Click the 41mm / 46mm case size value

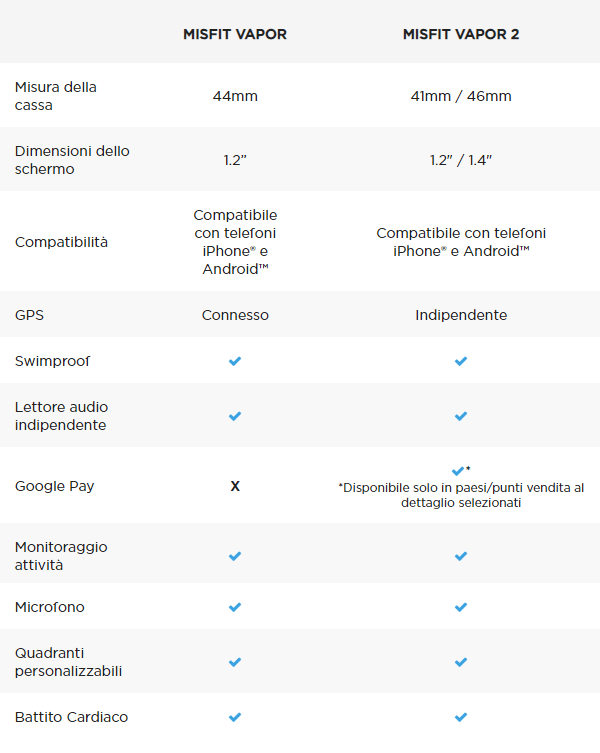click(x=461, y=97)
